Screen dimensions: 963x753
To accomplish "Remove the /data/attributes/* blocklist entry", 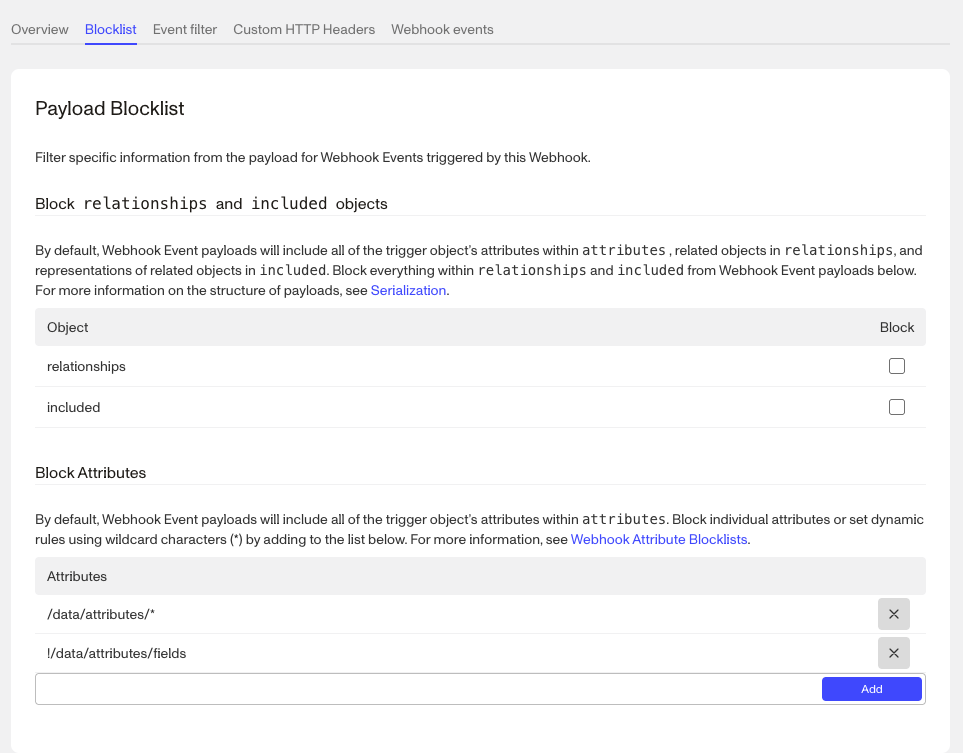I will pos(893,613).
